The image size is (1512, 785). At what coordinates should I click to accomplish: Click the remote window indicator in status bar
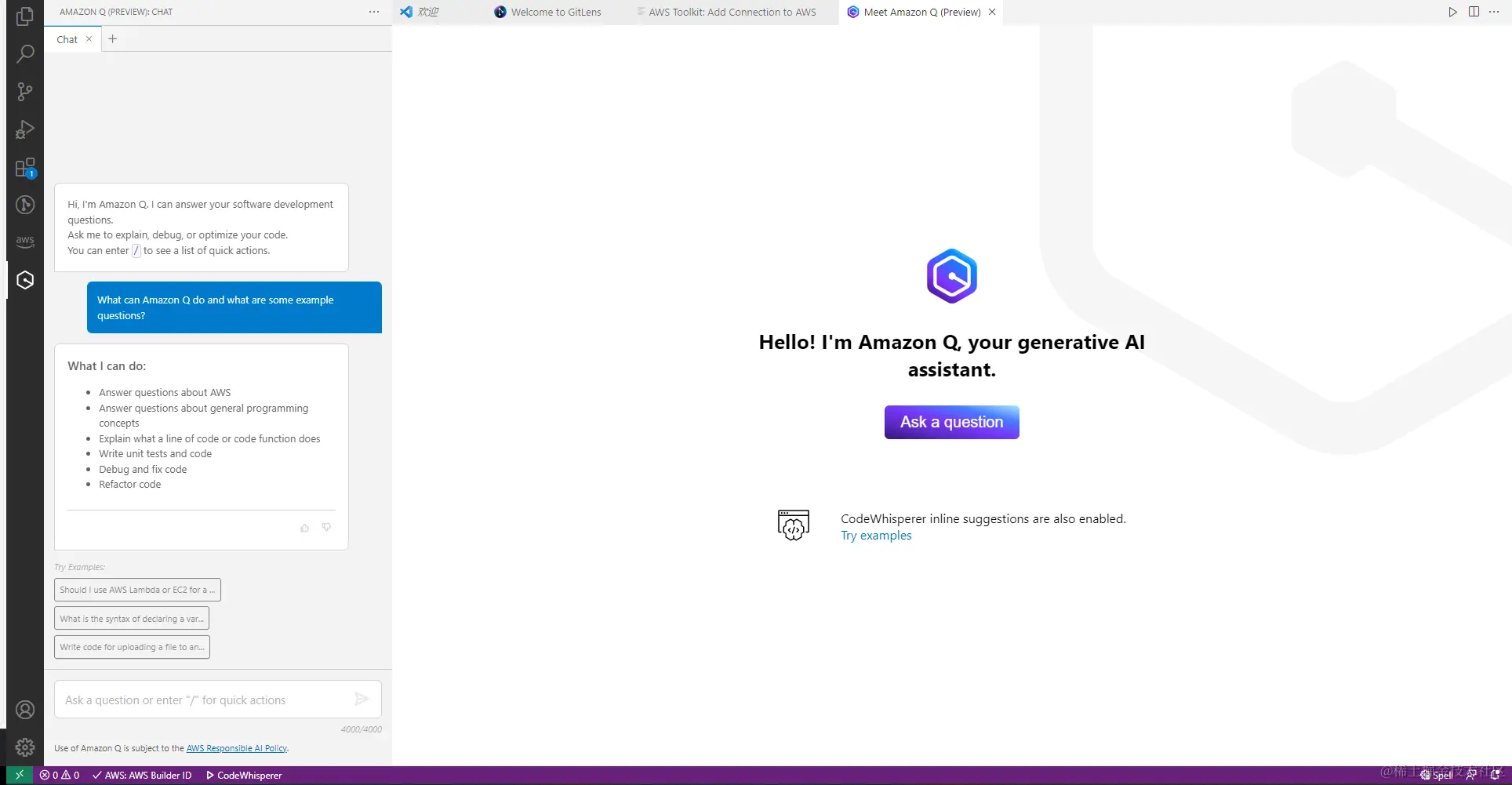20,775
